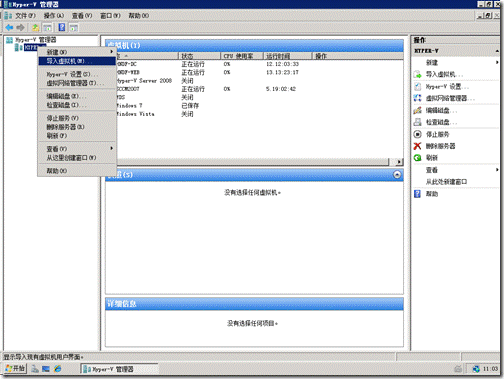This screenshot has height=379, width=504.
Task: Expand 查看 submenu arrow in actions pane
Action: (x=497, y=170)
